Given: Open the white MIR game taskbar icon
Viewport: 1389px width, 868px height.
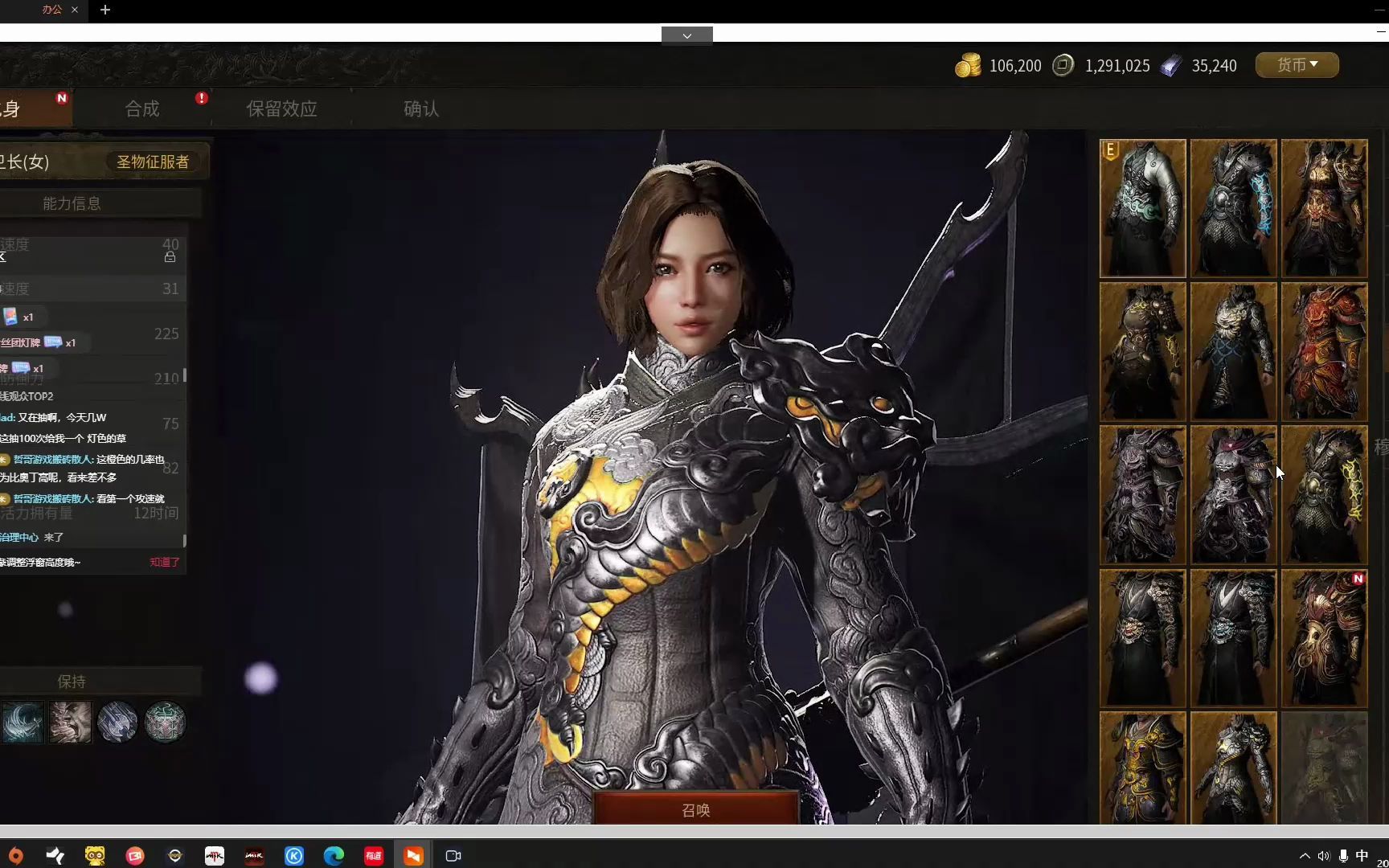Looking at the screenshot, I should [x=215, y=856].
